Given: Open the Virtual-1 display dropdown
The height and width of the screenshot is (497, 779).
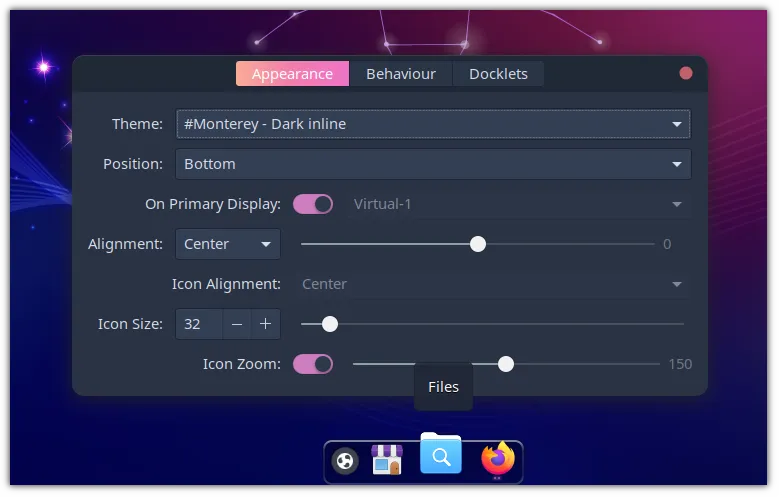Looking at the screenshot, I should tap(518, 204).
